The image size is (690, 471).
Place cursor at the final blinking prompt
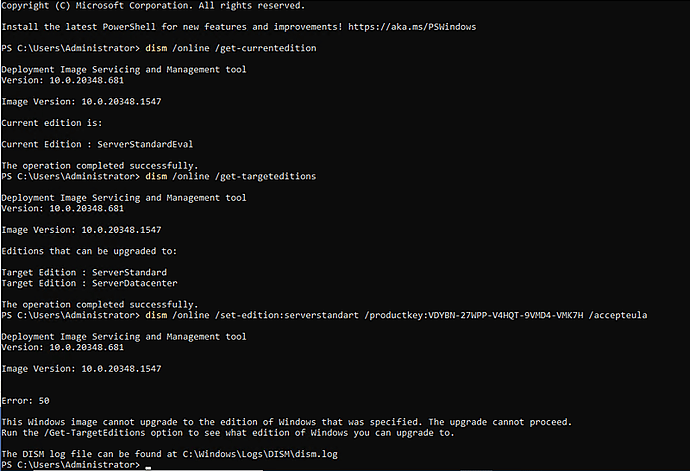click(148, 466)
